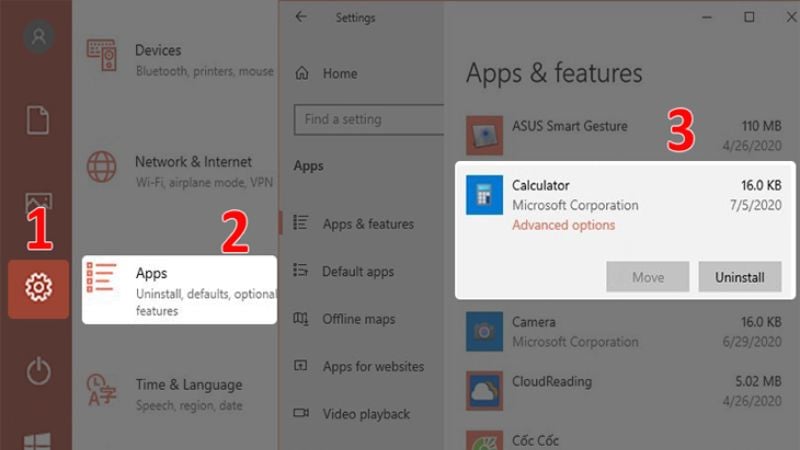Click the Calculator app name

coord(541,185)
